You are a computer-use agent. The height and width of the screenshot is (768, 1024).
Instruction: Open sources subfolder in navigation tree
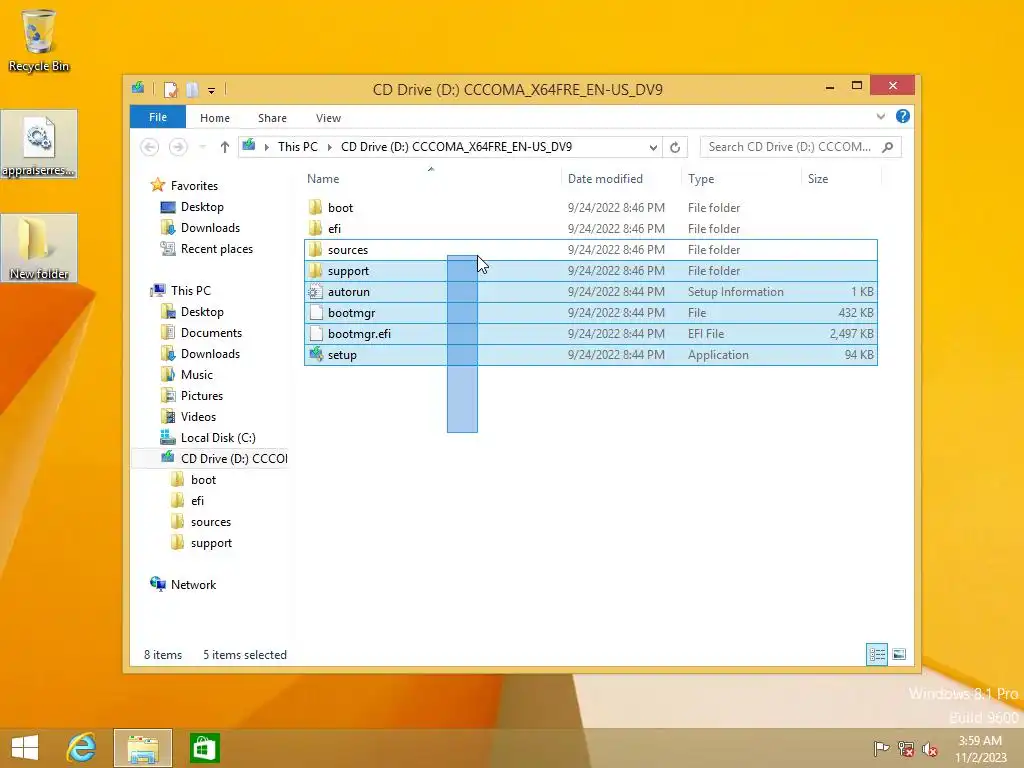[x=210, y=522]
